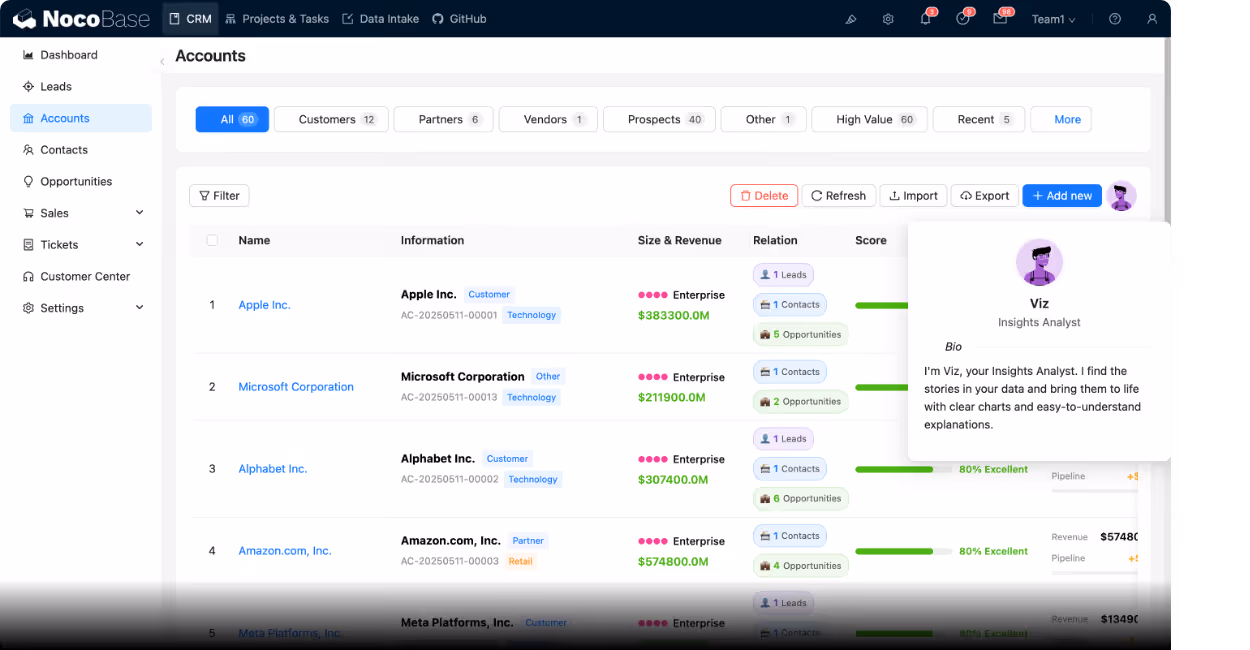
Task: Select the Customers filter tab
Action: [331, 120]
